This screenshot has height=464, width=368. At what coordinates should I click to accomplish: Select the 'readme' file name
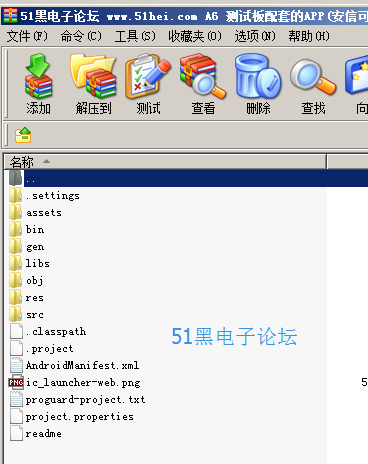(x=44, y=434)
